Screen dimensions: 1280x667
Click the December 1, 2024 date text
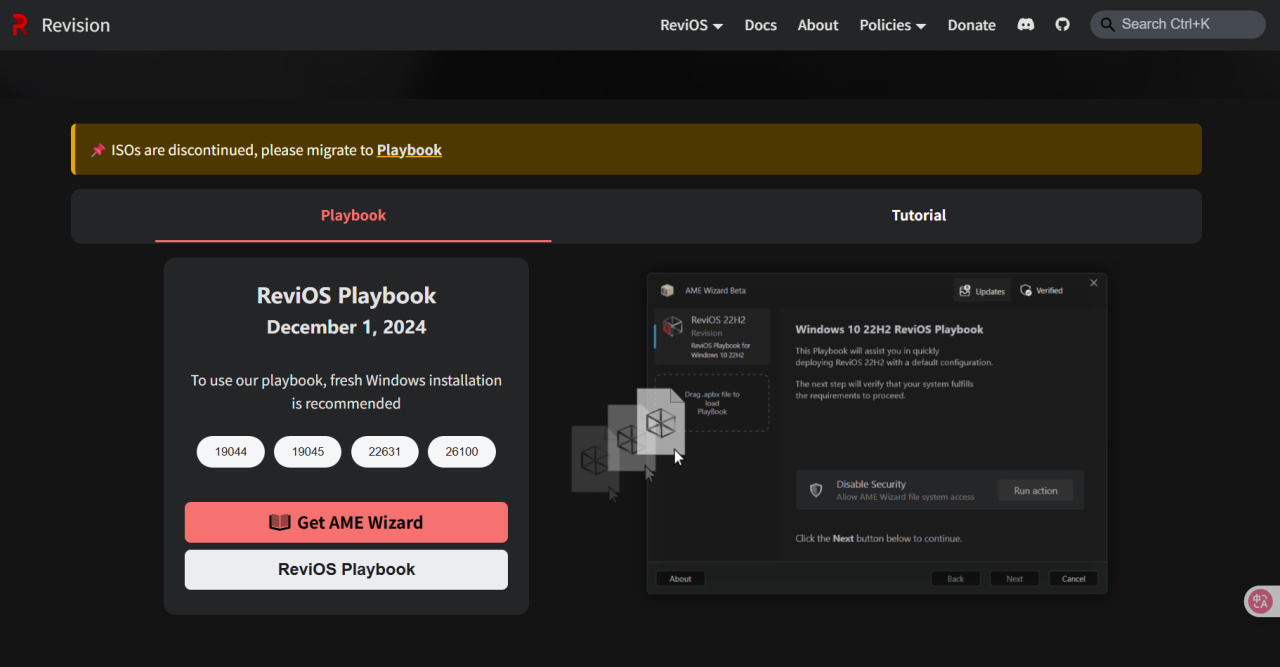coord(346,327)
